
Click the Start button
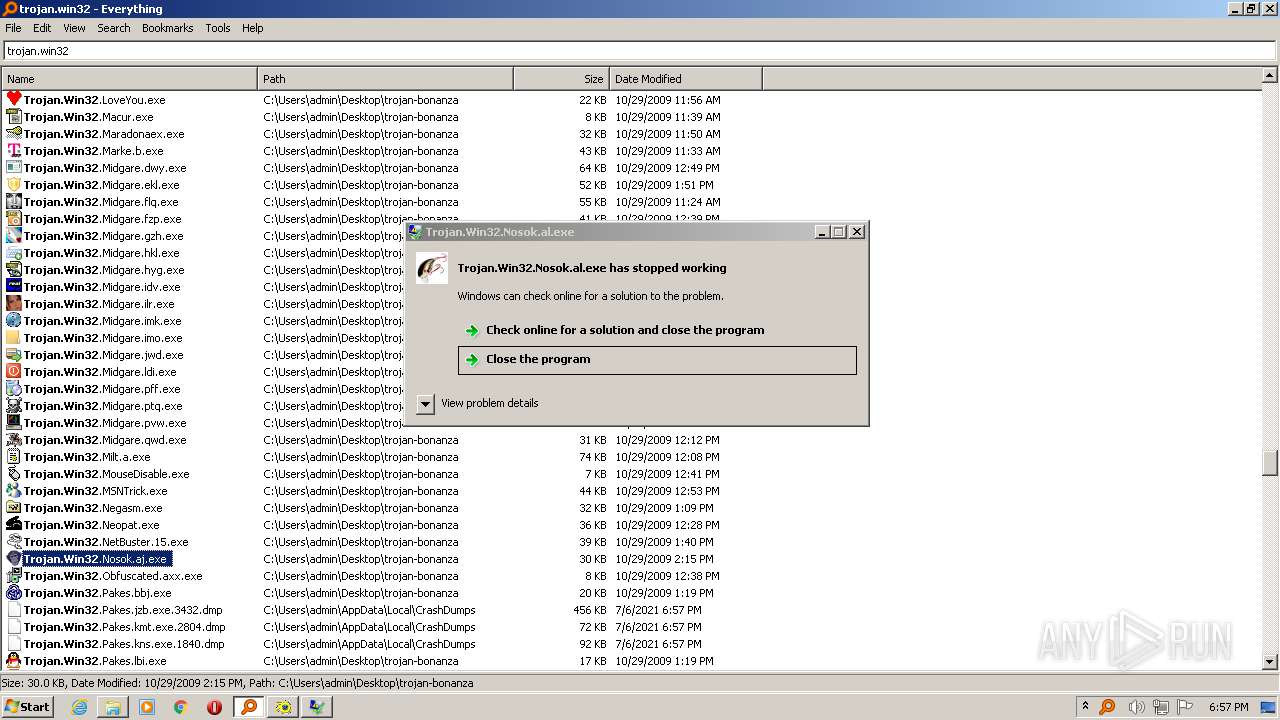click(28, 706)
